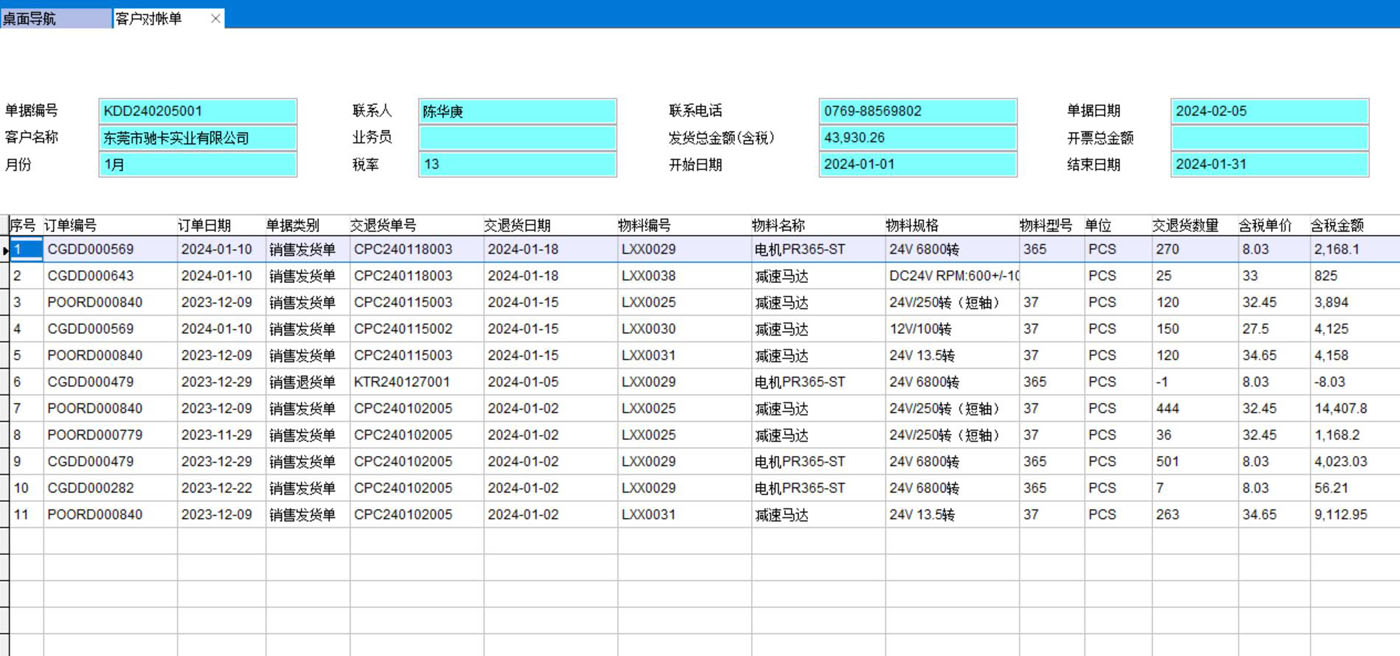Click the 单据日期 field 2024-02-05
This screenshot has width=1400, height=656.
(x=1269, y=111)
